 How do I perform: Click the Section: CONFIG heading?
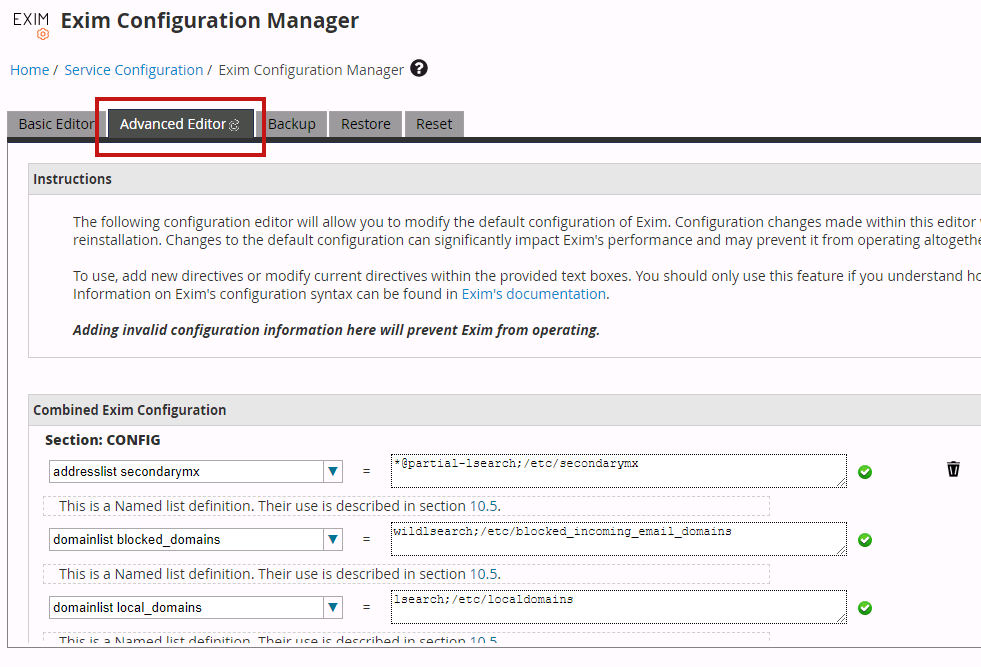coord(103,440)
